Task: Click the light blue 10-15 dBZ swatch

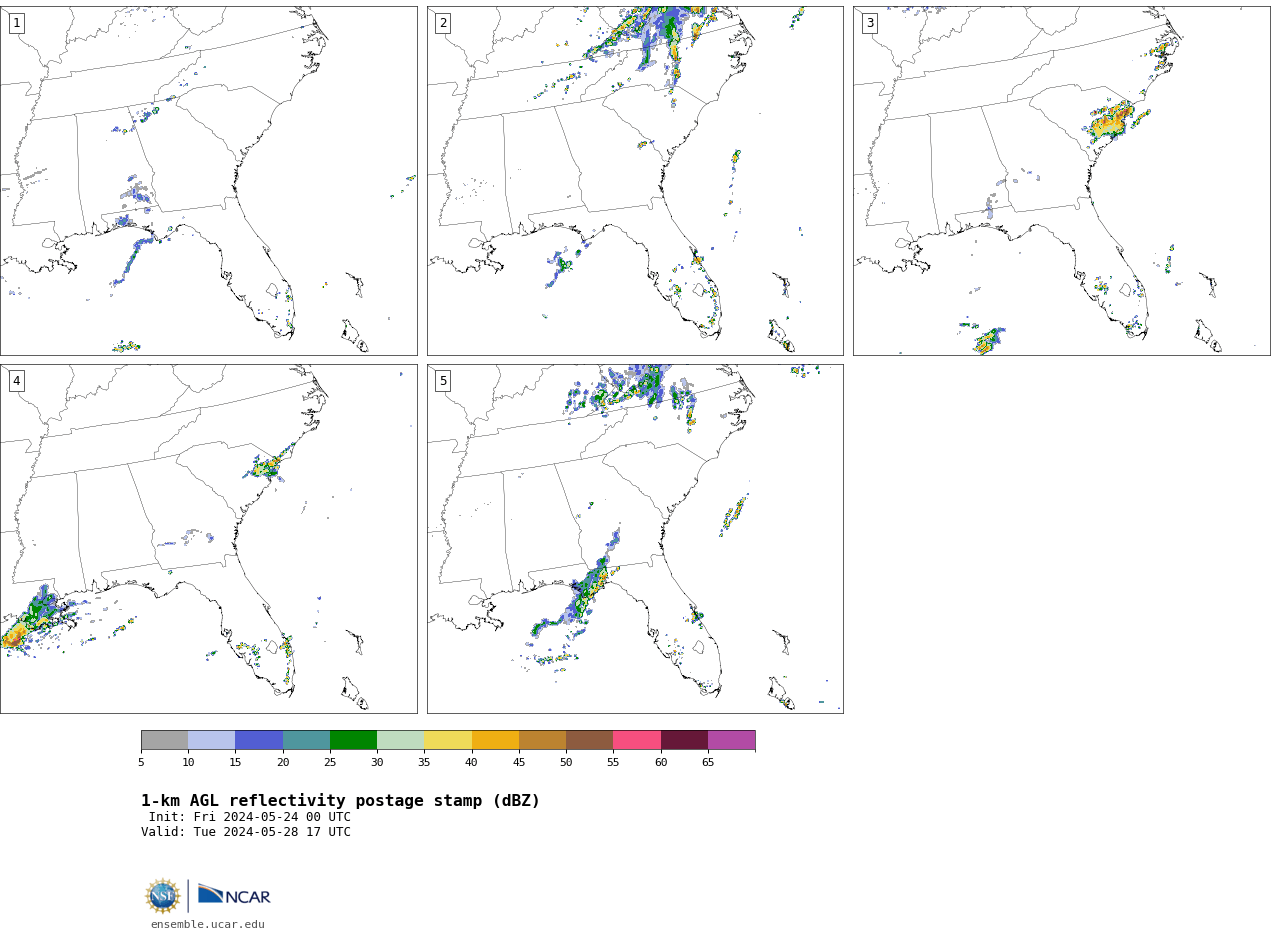Action: (212, 740)
